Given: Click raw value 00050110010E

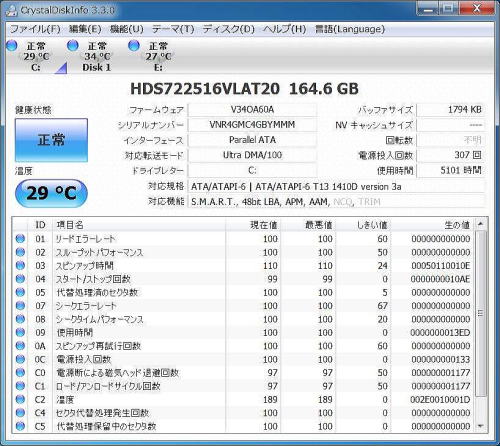Looking at the screenshot, I should click(x=441, y=266).
